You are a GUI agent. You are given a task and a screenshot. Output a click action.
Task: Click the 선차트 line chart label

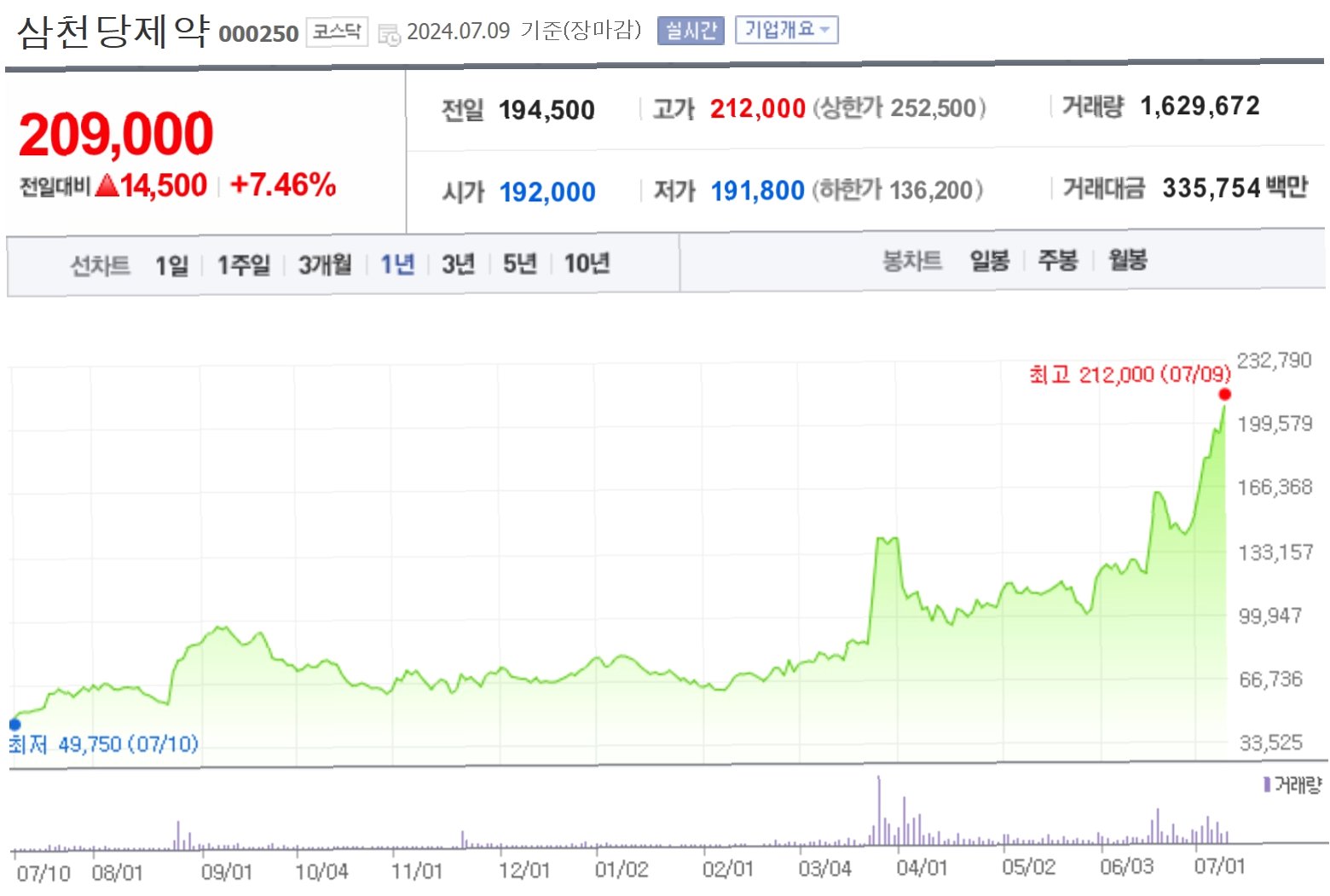click(100, 266)
